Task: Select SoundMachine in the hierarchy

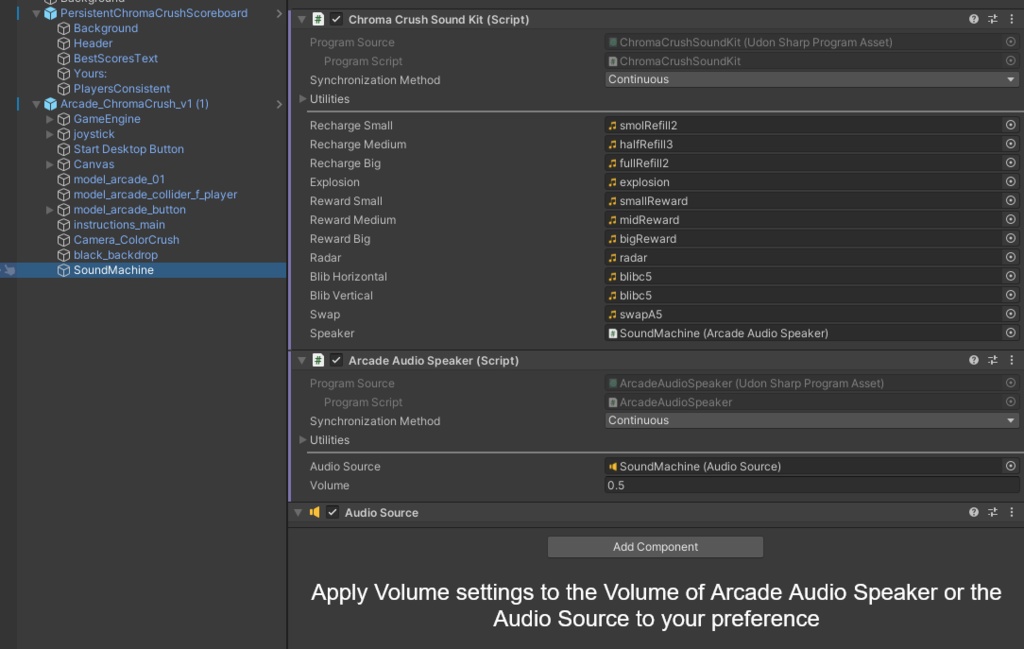Action: (x=113, y=270)
